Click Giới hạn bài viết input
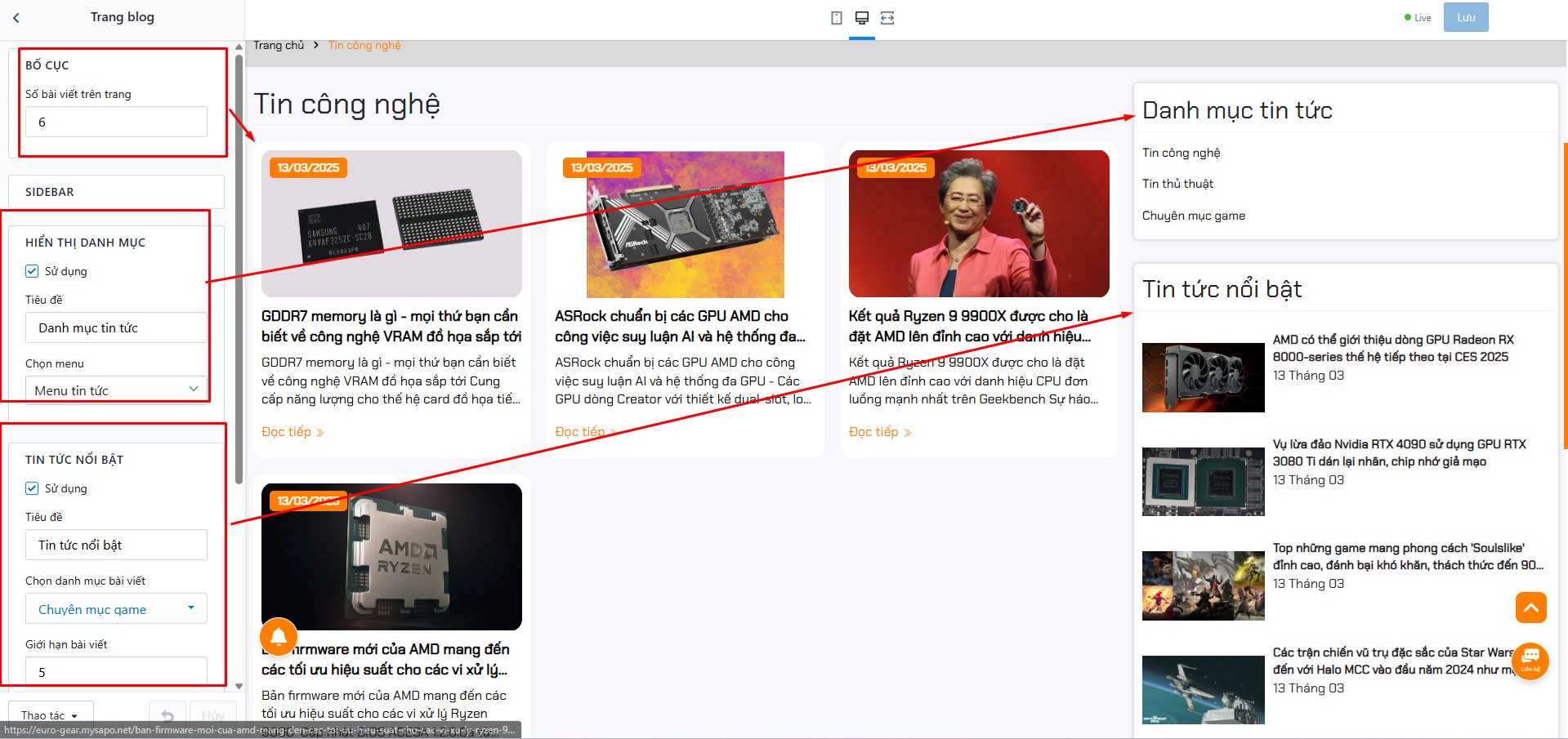Screen dimensions: 1568x739 point(116,671)
